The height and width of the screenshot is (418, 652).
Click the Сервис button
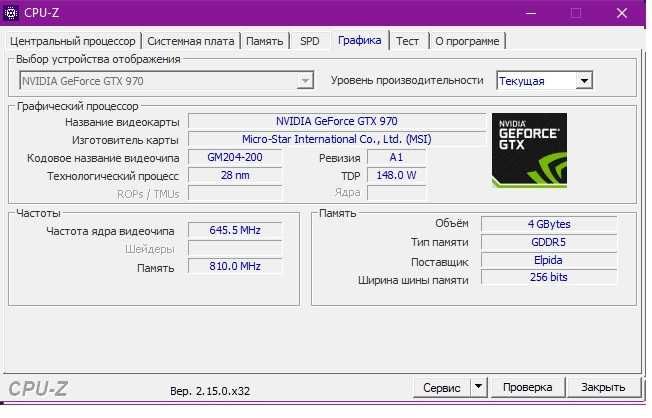coord(442,388)
